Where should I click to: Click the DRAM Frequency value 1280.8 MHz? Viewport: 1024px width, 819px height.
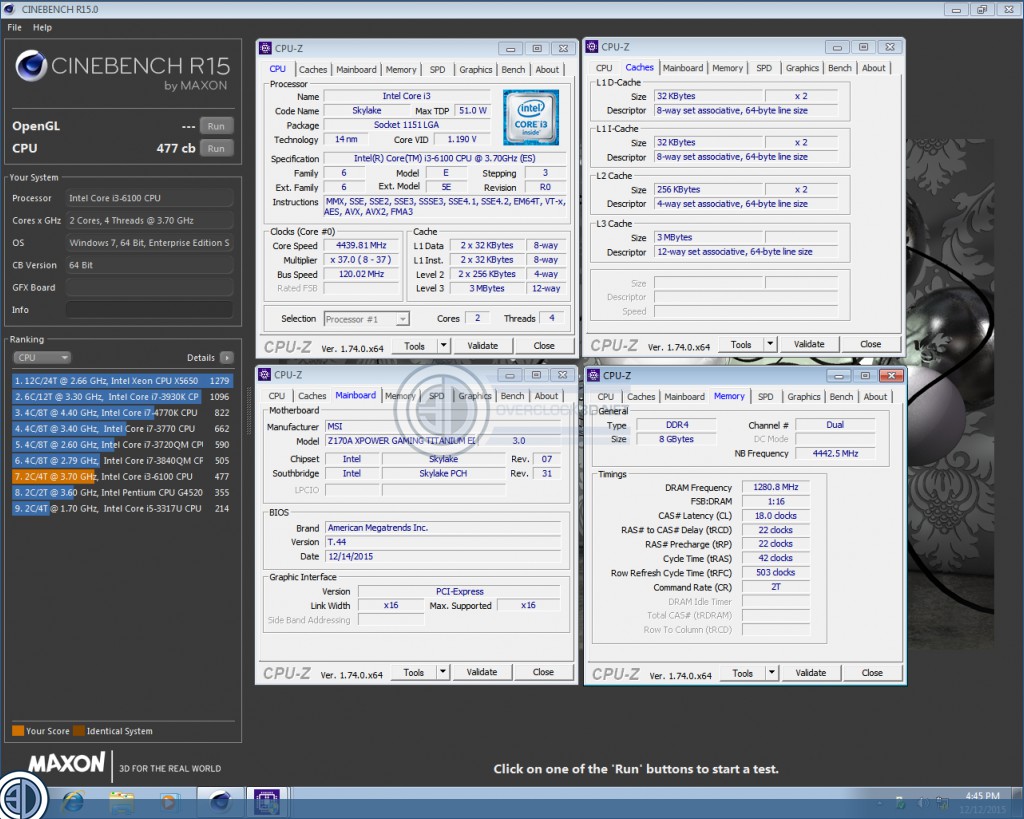tap(776, 487)
